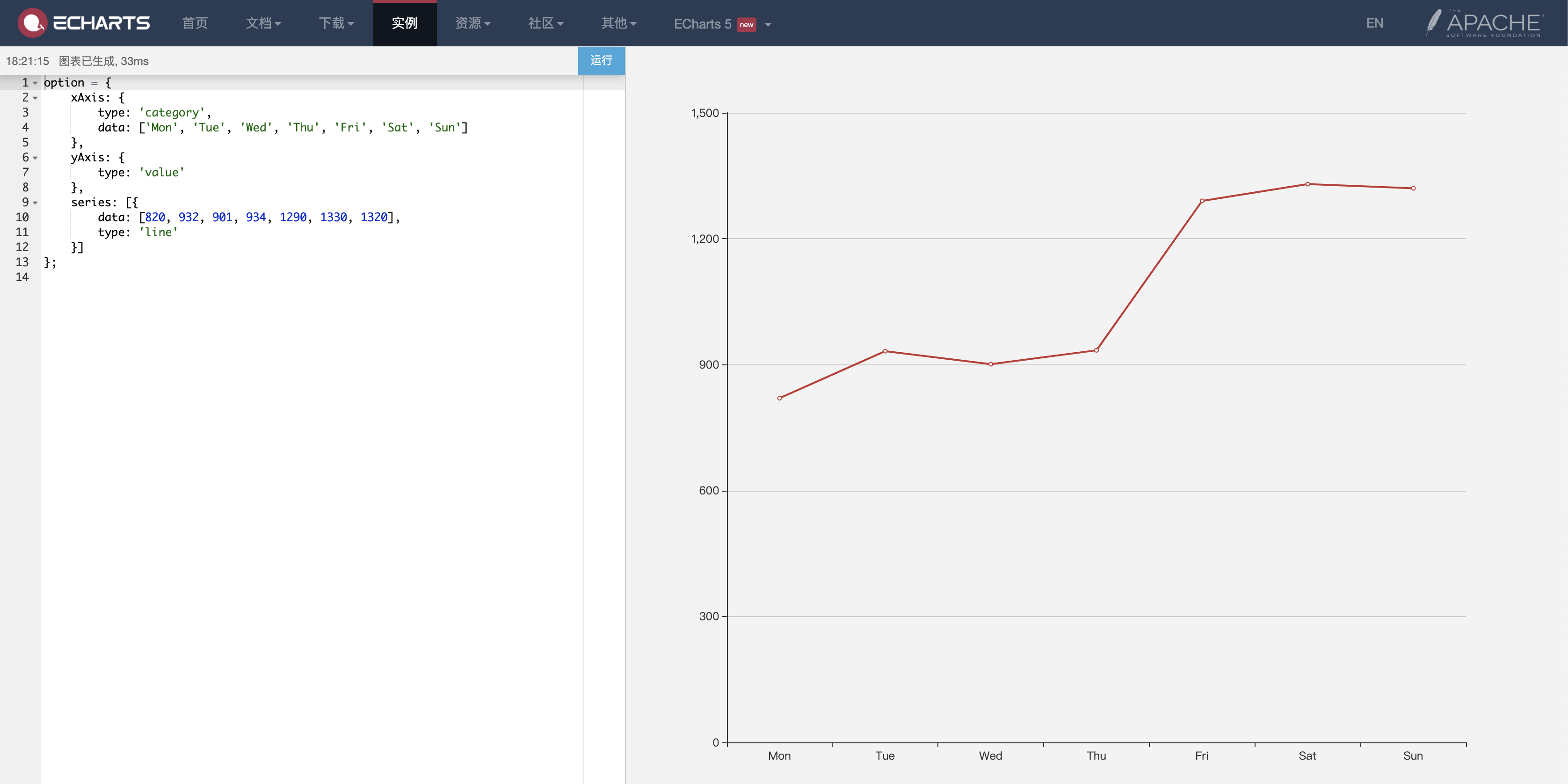This screenshot has width=1568, height=784.
Task: Open the 文档 dropdown menu
Action: pos(263,23)
